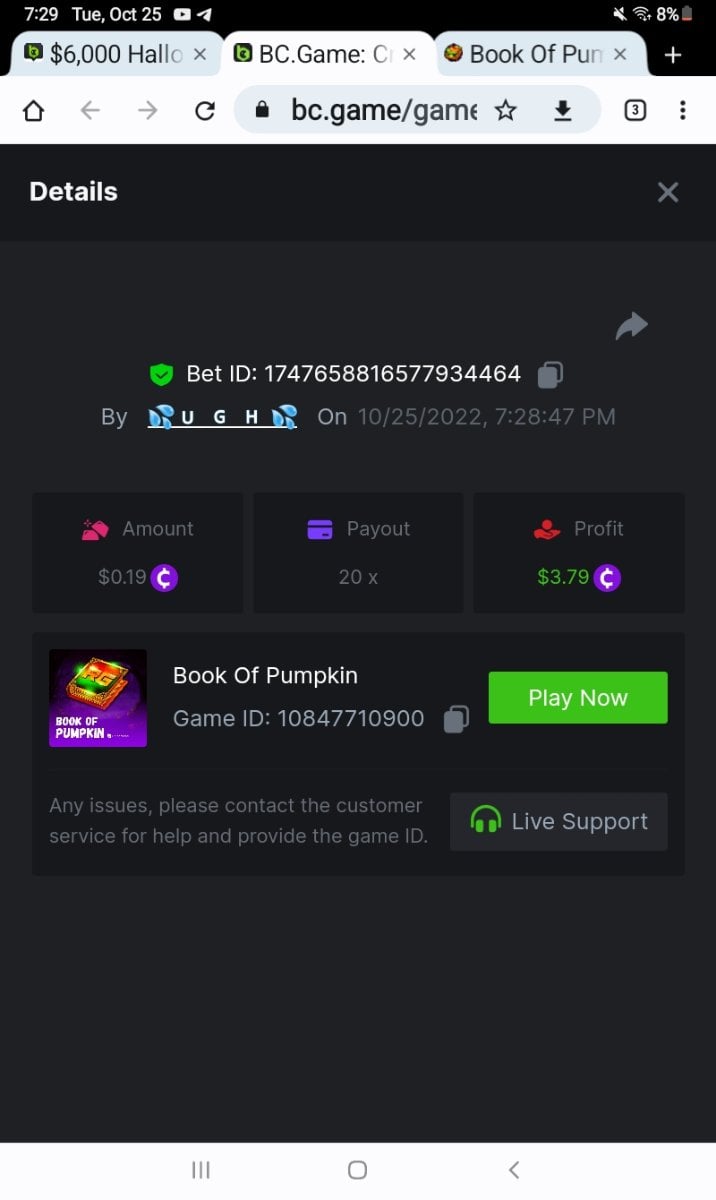The image size is (716, 1200).
Task: Copy the Bet ID to clipboard
Action: (550, 375)
